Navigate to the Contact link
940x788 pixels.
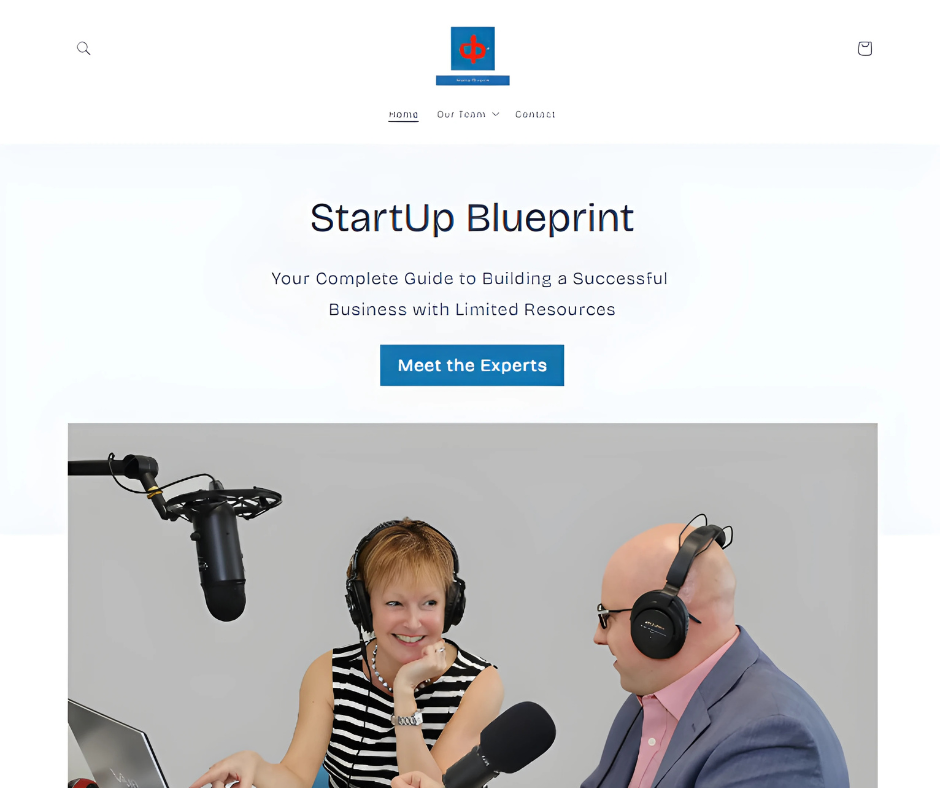(535, 114)
